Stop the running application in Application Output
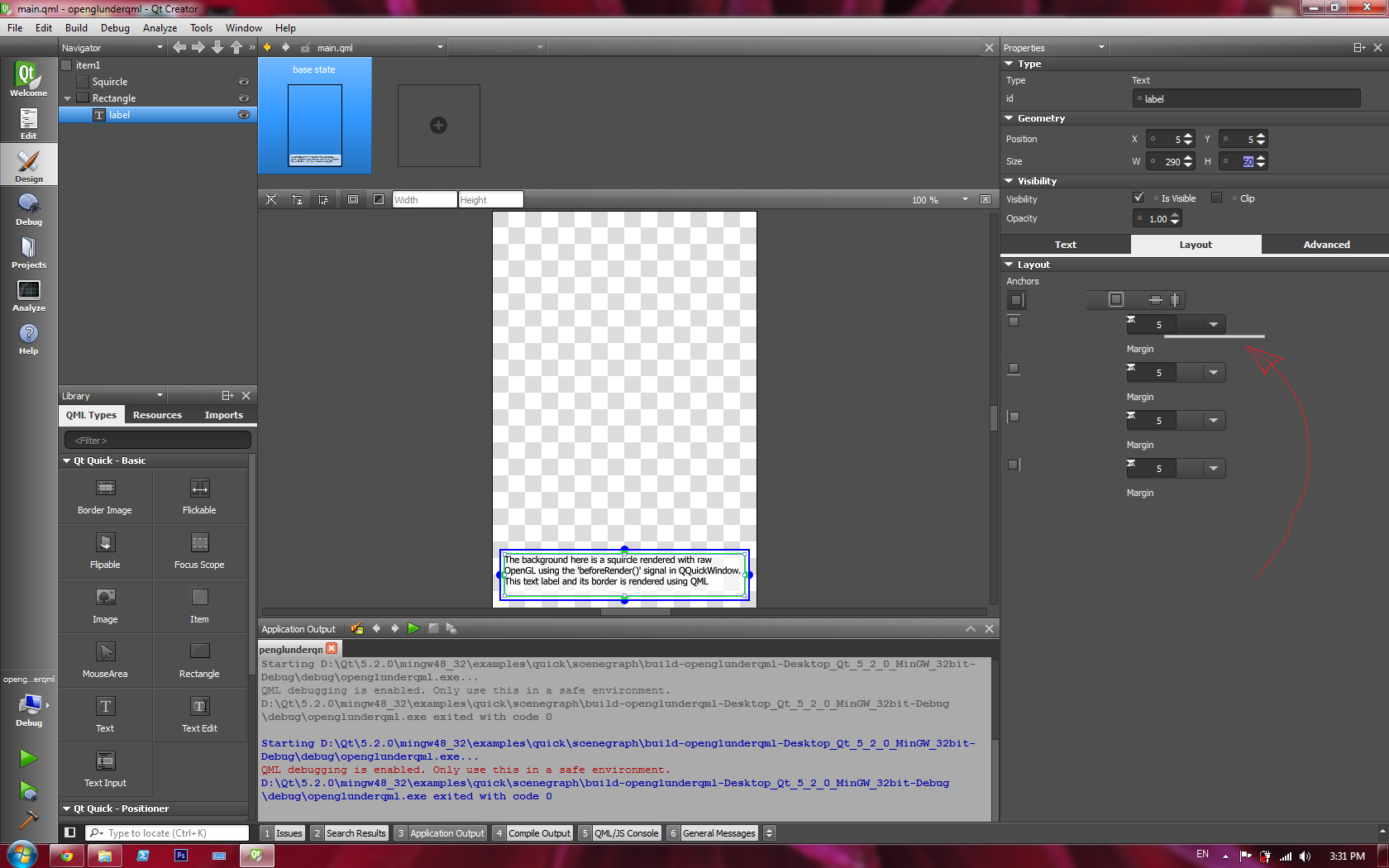 (433, 628)
